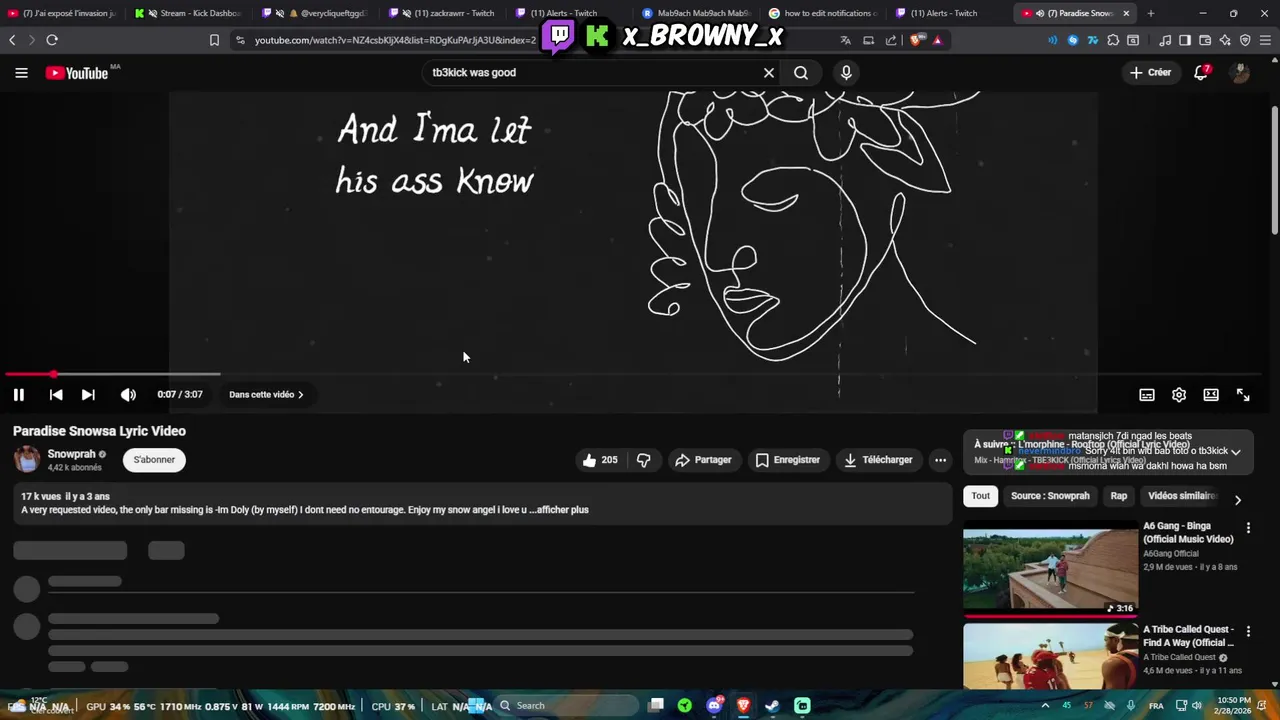This screenshot has height=720, width=1280.
Task: Start voice search with microphone icon
Action: (846, 73)
